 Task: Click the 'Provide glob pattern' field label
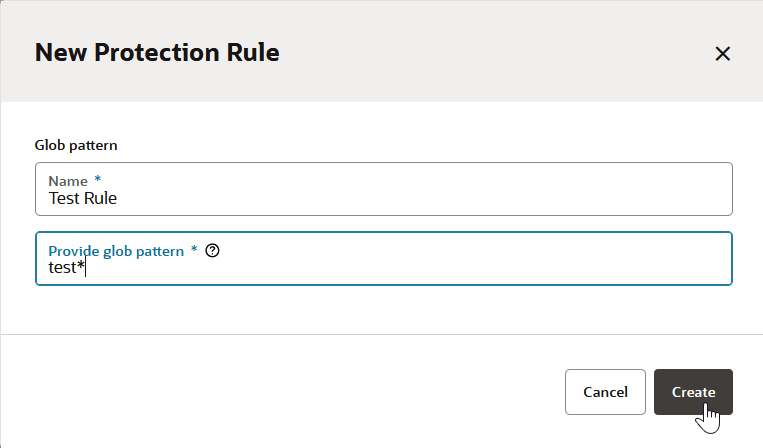[116, 251]
